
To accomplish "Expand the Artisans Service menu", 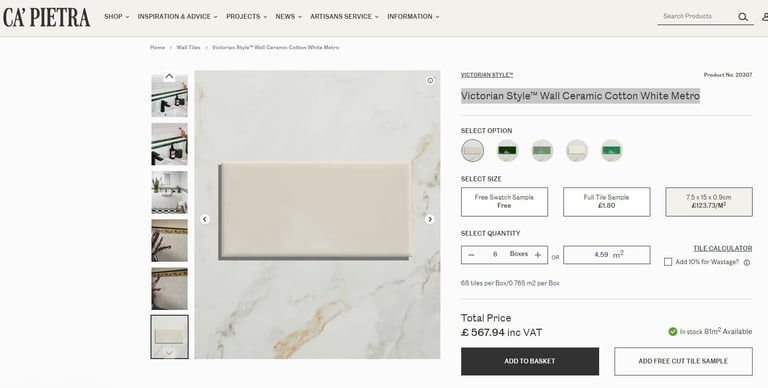I will [344, 17].
